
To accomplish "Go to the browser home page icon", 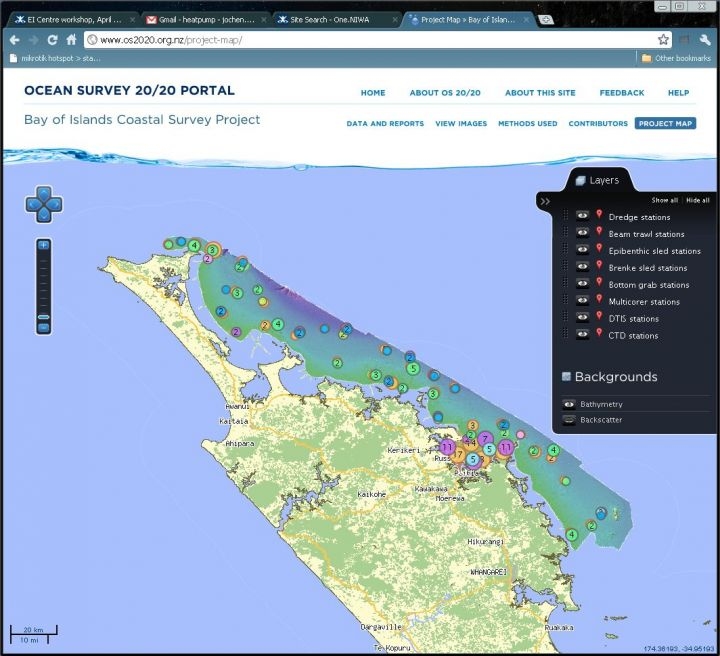I will (72, 40).
